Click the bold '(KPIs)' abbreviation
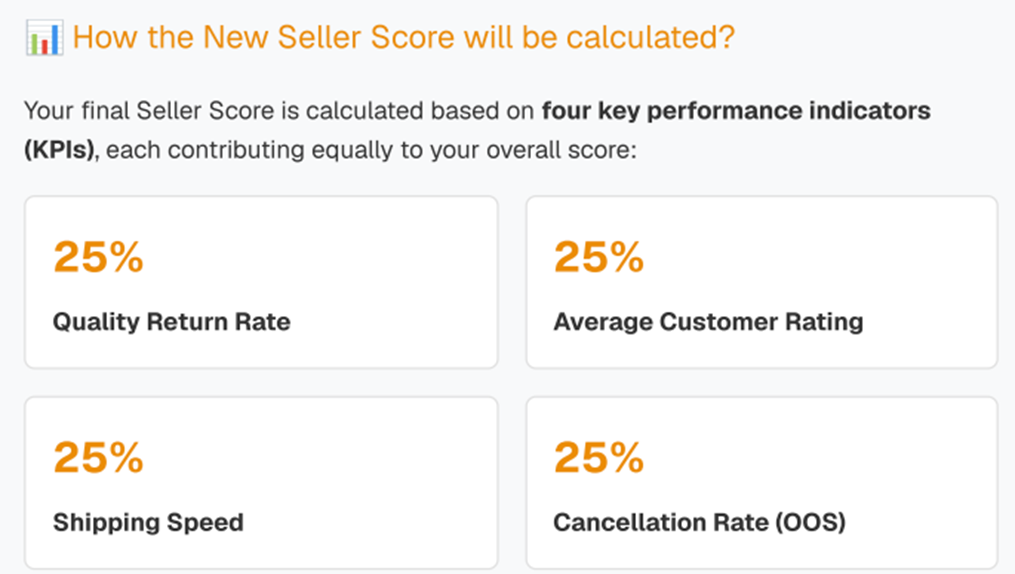This screenshot has height=574, width=1015. tap(60, 150)
